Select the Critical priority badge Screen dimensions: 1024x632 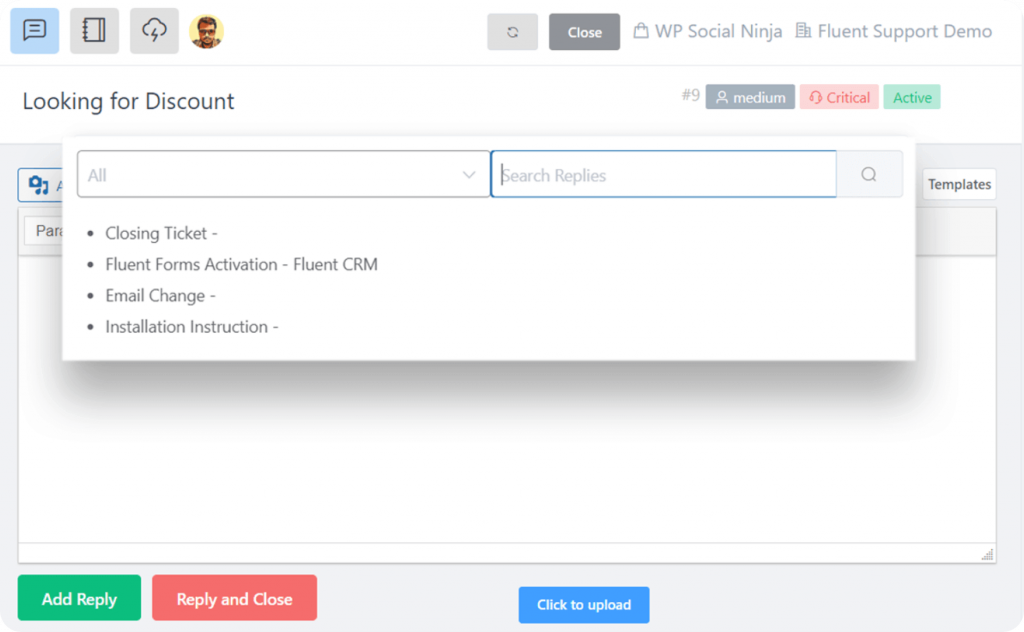pos(839,97)
